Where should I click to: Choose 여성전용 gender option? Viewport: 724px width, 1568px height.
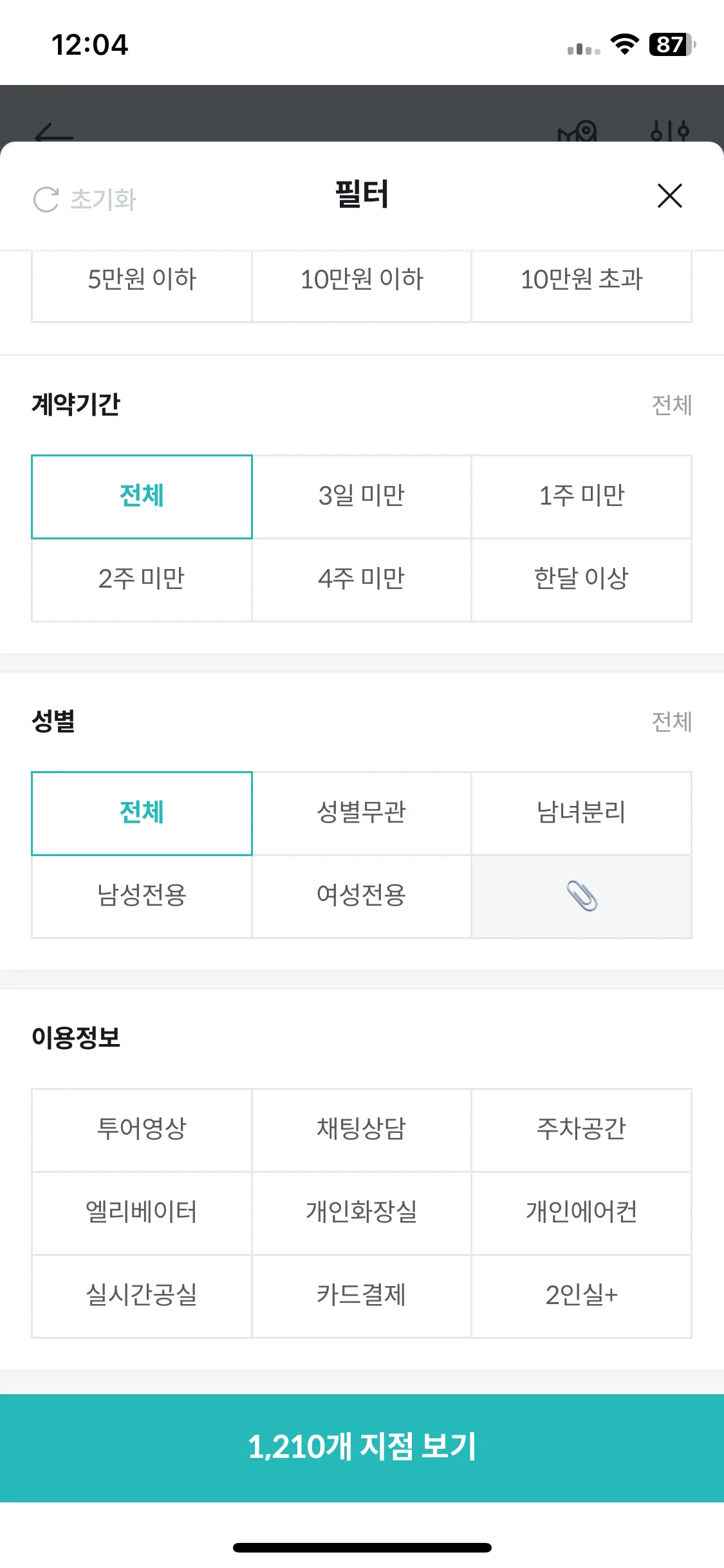[362, 896]
